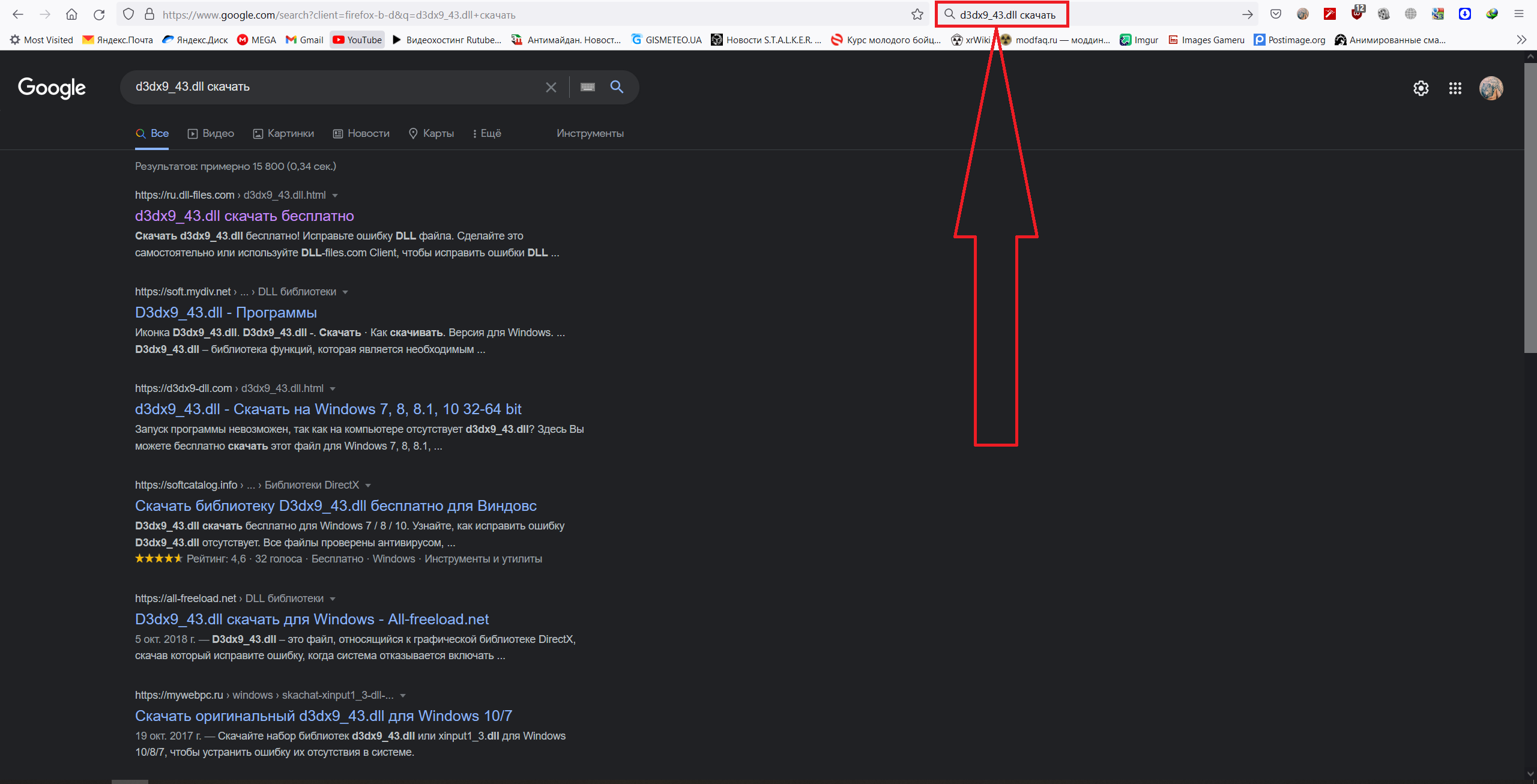
Task: Open the Internet Download Manager extension
Action: (1492, 14)
